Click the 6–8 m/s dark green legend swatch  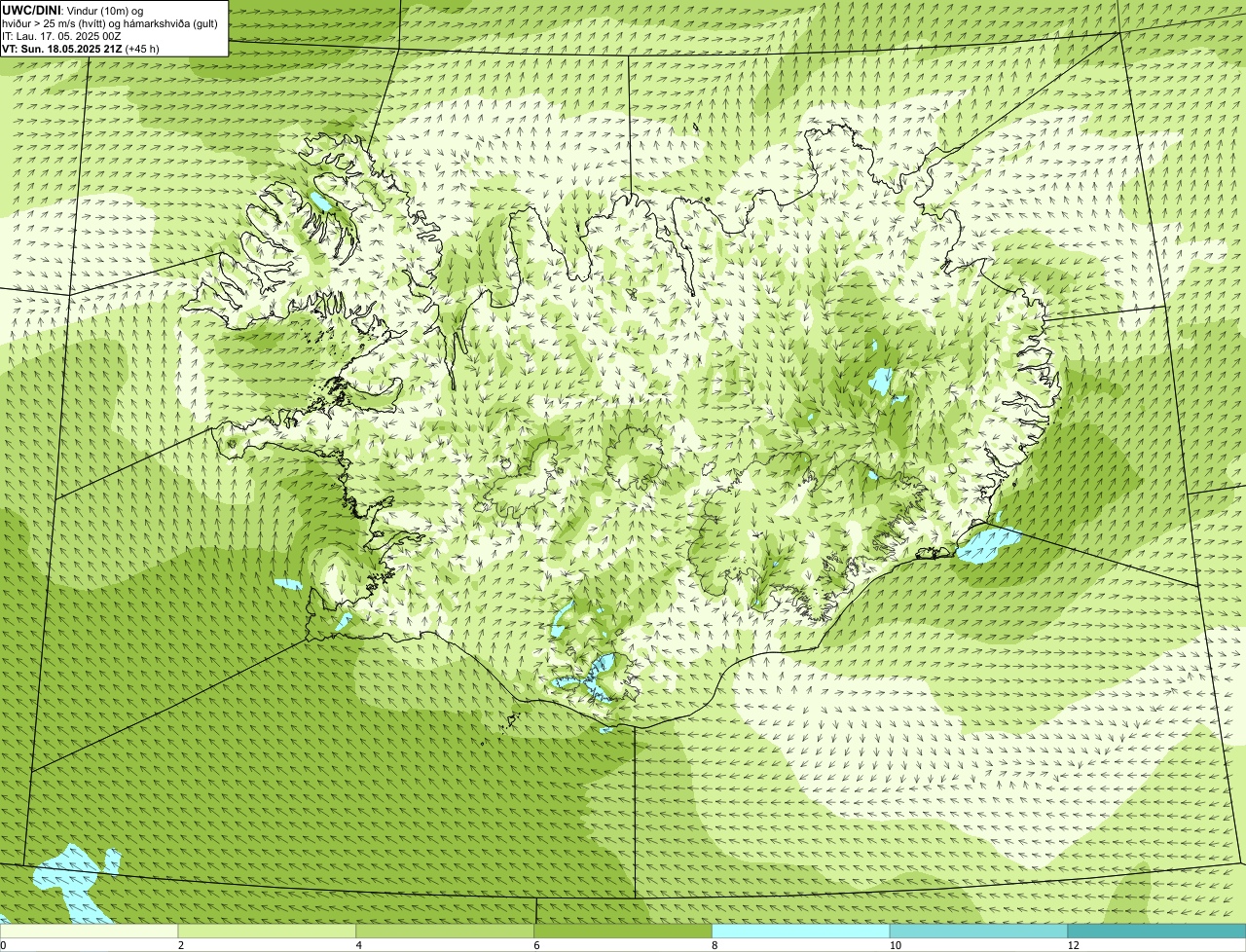coord(623,932)
